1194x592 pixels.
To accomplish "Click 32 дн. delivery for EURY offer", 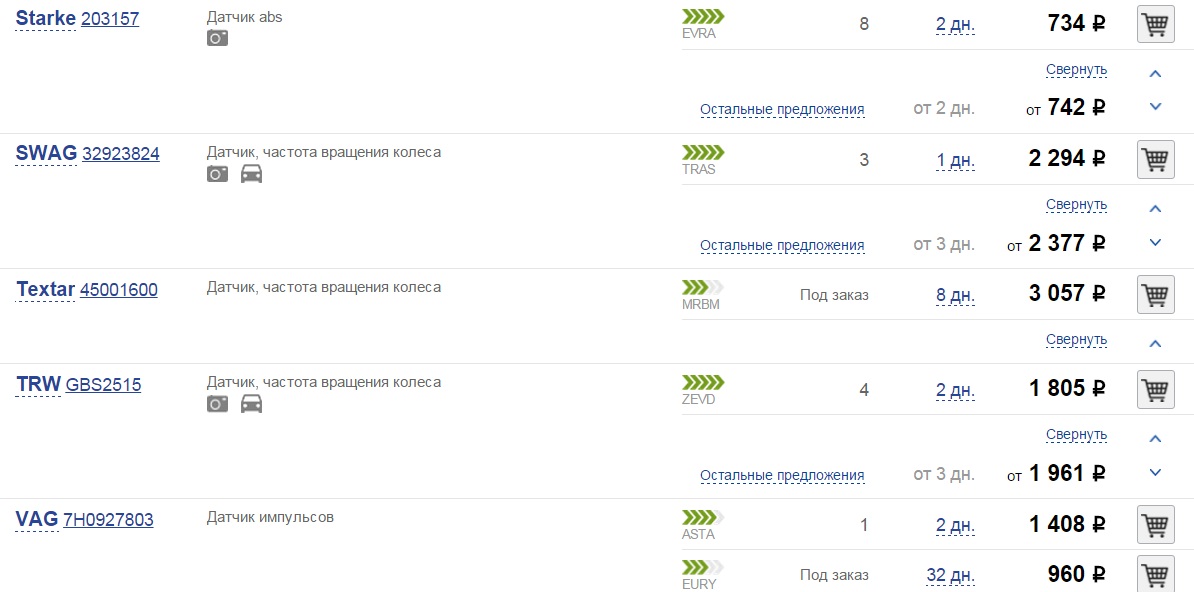I will coord(951,574).
